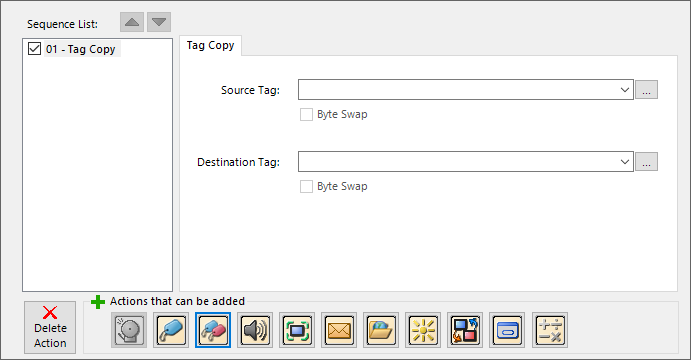Expand the Source Tag dropdown

click(624, 90)
